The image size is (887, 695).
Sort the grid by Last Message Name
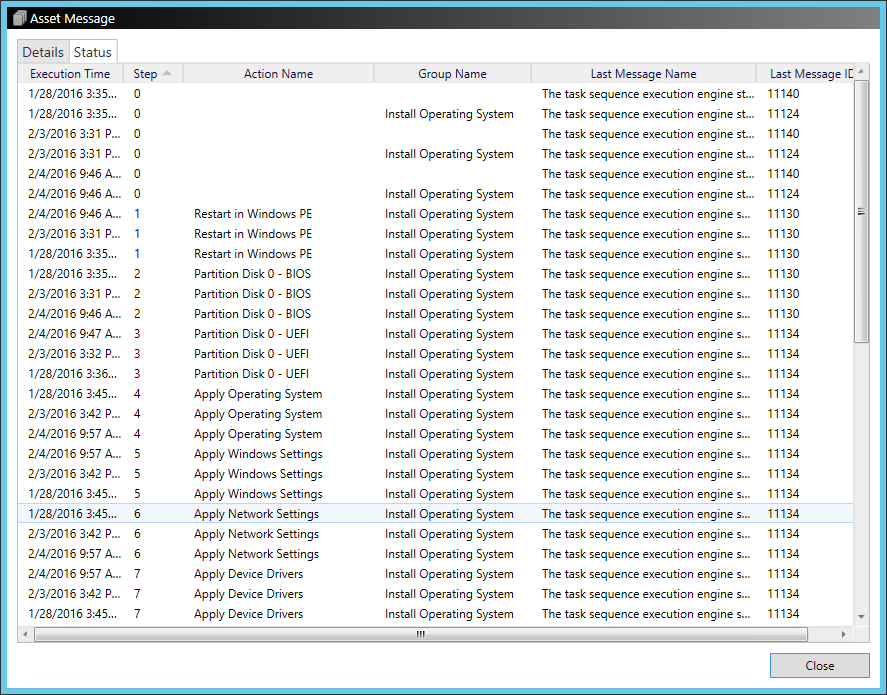[x=643, y=73]
